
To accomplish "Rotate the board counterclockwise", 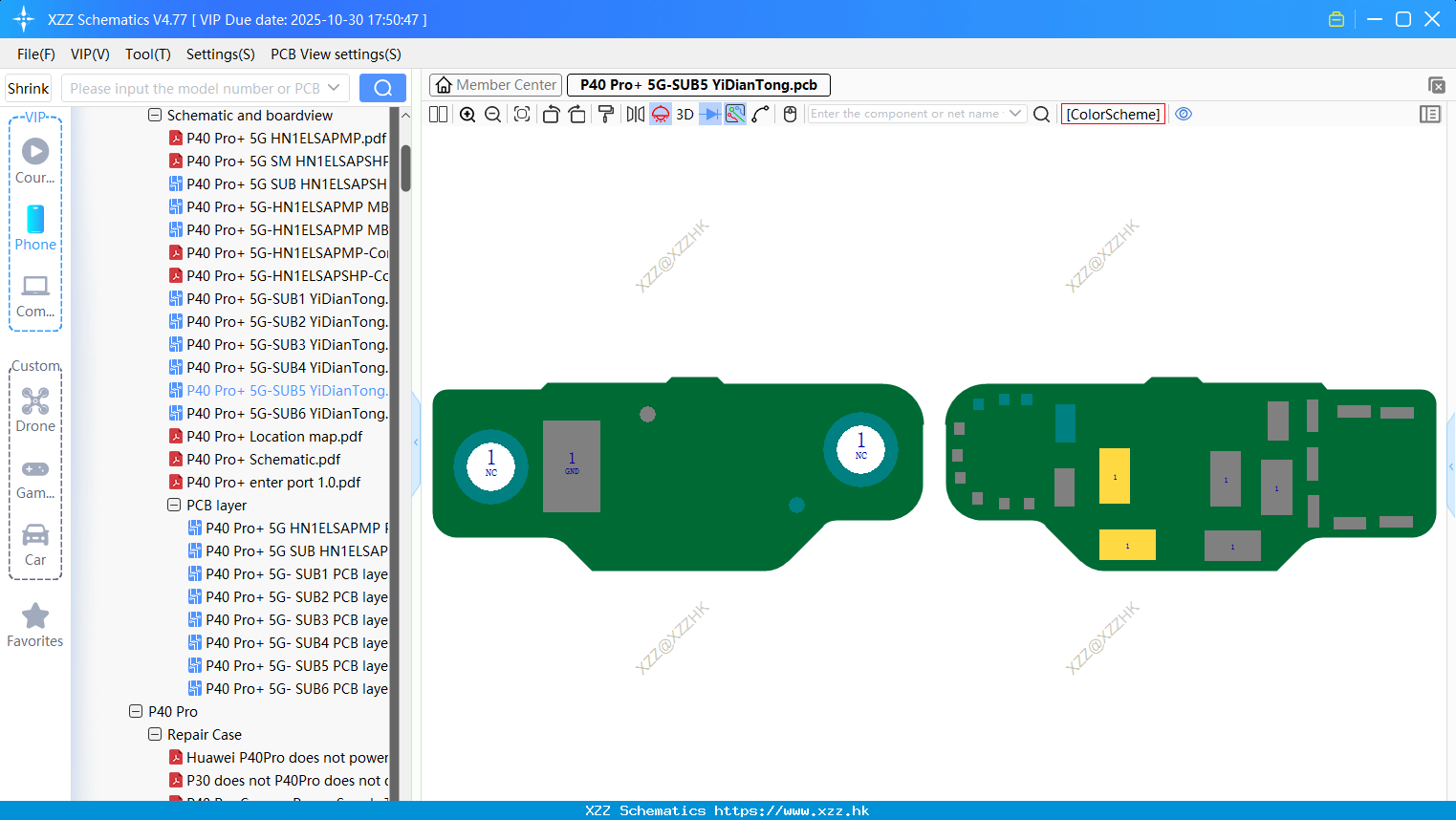I will pyautogui.click(x=551, y=114).
